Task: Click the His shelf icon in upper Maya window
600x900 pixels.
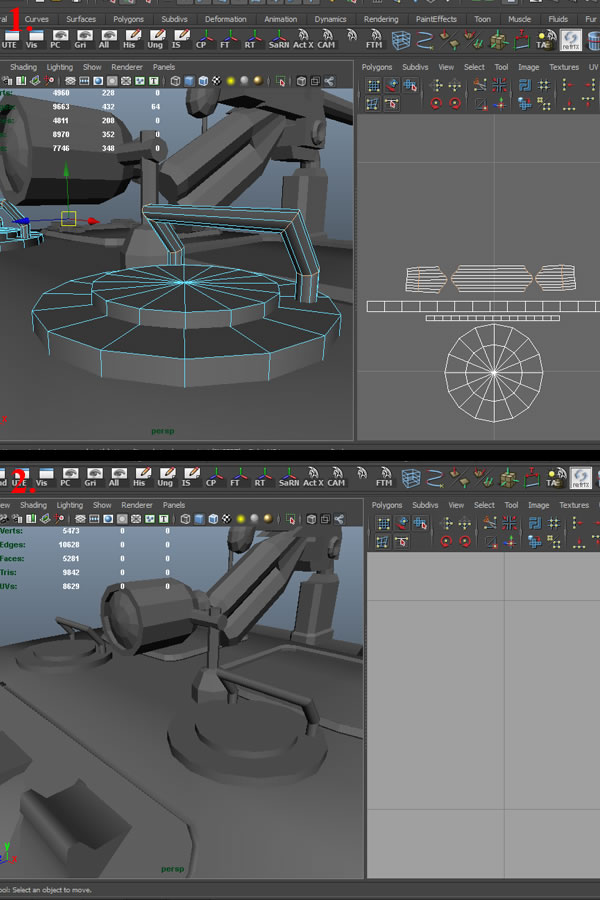Action: point(130,40)
